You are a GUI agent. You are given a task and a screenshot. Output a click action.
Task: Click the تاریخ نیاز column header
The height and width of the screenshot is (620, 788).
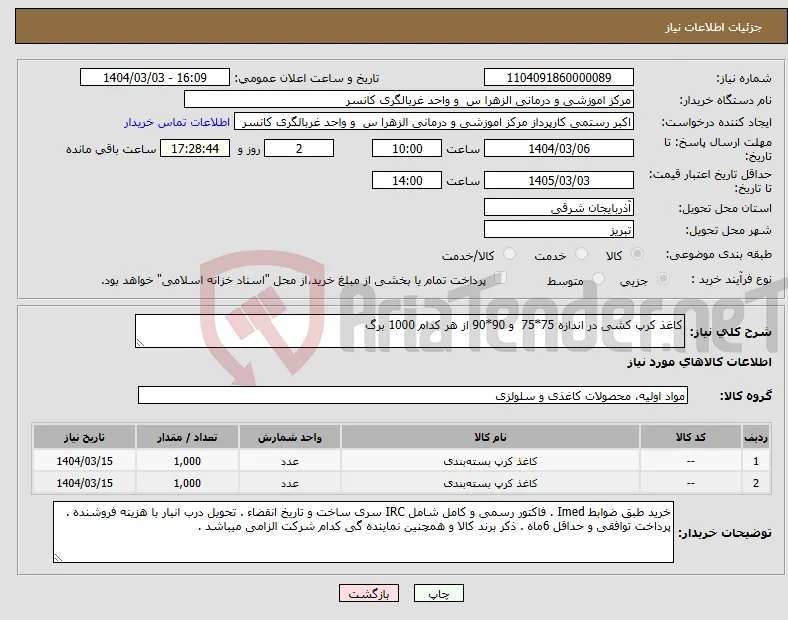84,437
